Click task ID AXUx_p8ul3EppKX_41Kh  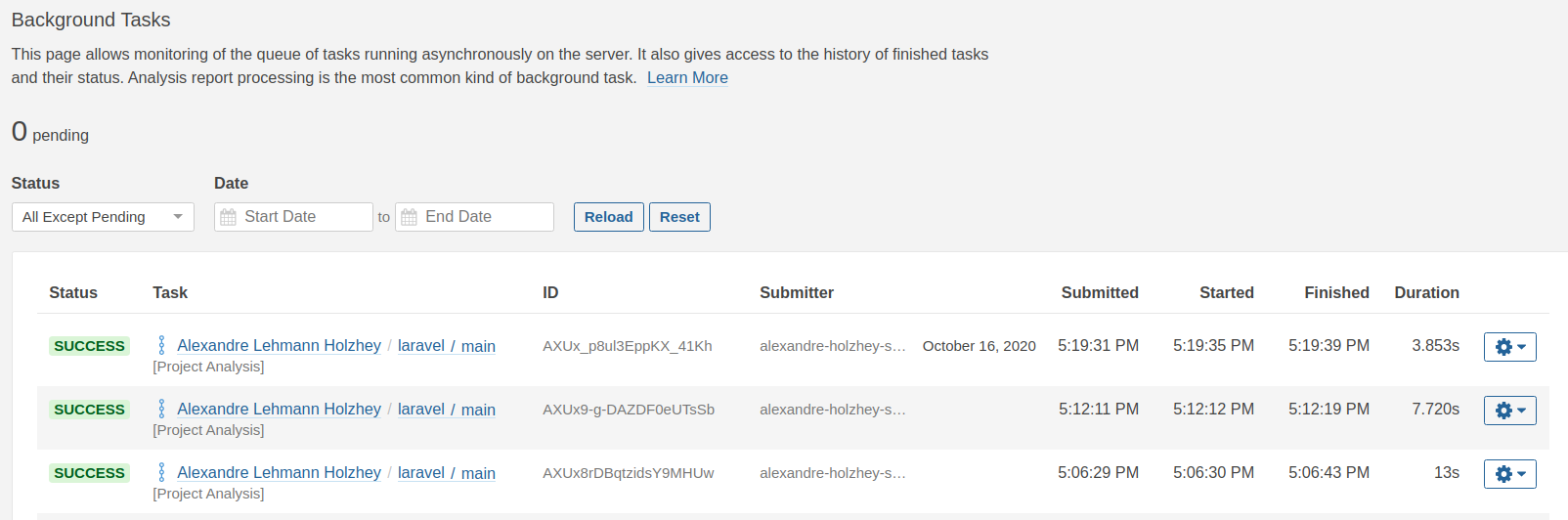[x=627, y=346]
